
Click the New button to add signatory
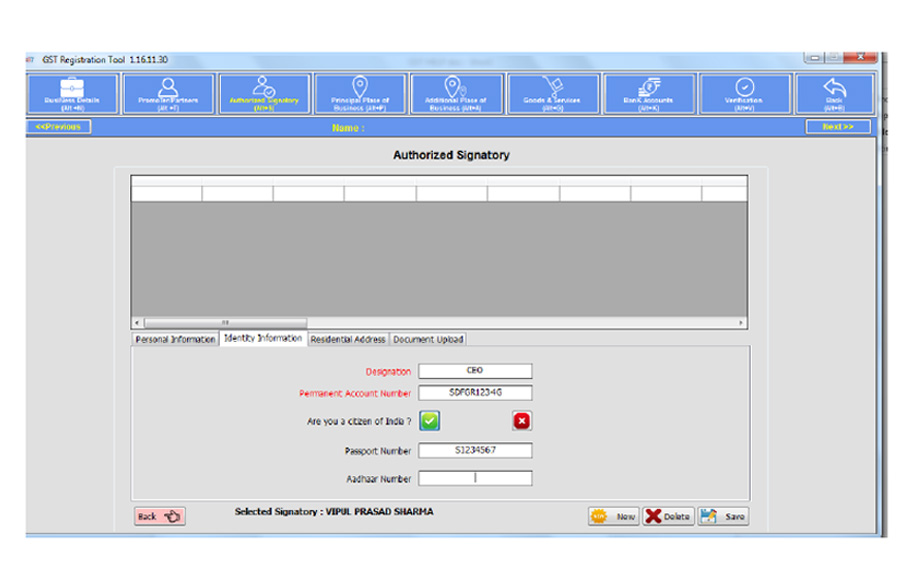click(x=613, y=516)
